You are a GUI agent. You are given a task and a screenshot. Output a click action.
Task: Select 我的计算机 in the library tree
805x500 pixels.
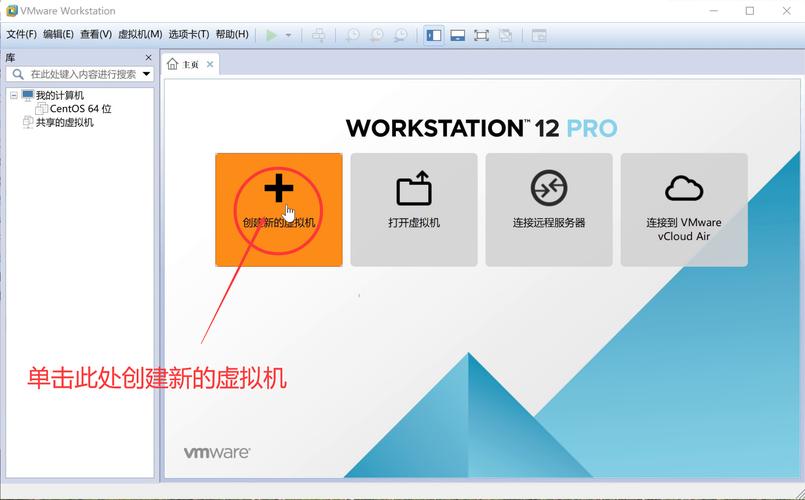(x=60, y=95)
